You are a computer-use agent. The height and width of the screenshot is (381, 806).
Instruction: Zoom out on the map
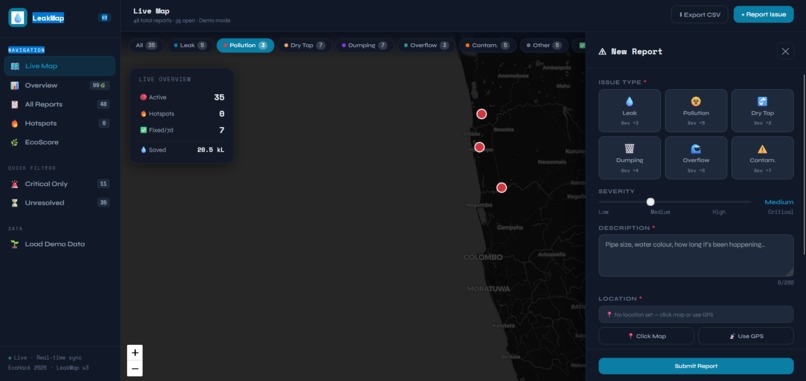pyautogui.click(x=135, y=369)
